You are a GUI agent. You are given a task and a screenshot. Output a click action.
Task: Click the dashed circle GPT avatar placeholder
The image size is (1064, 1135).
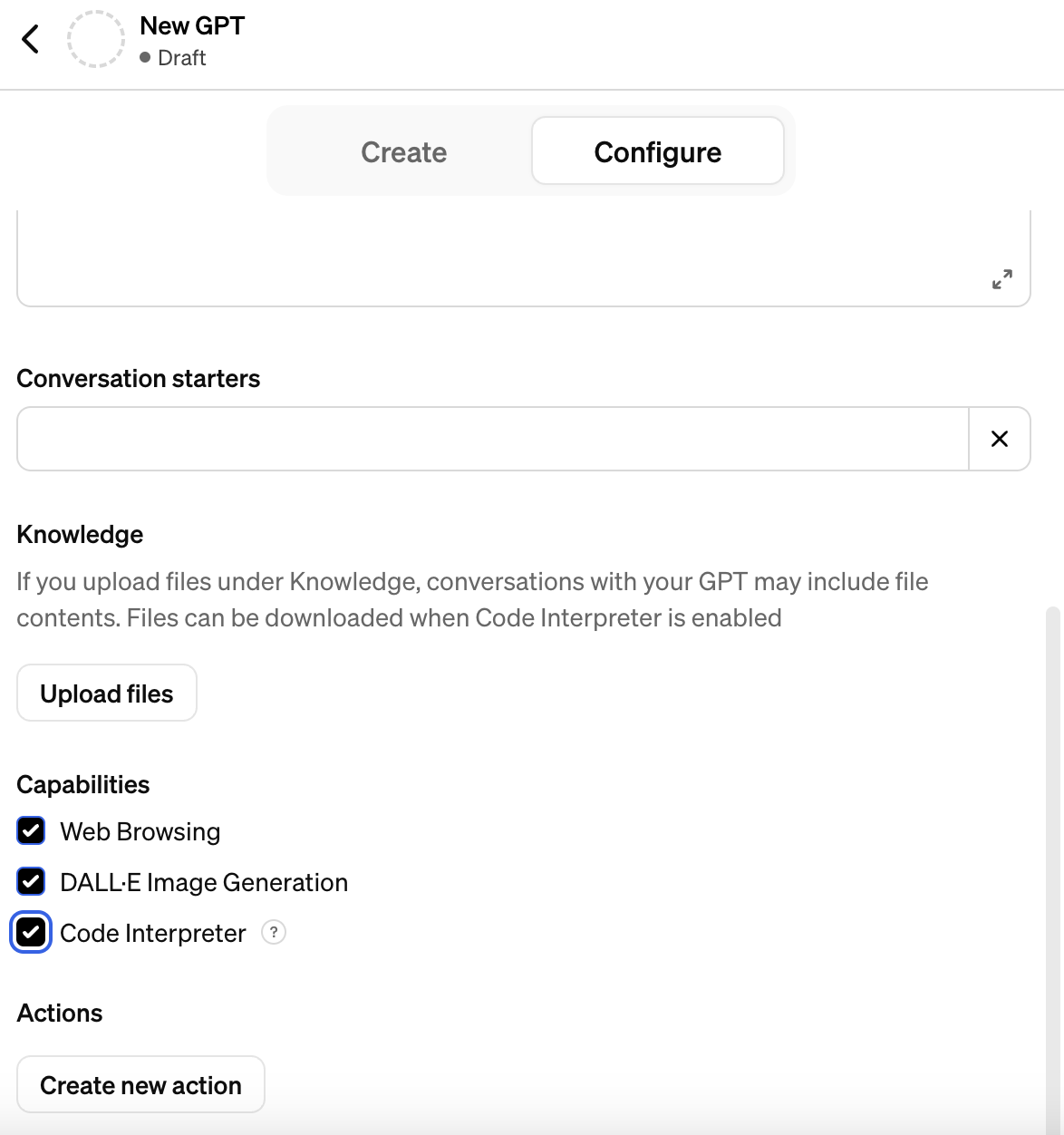click(x=95, y=39)
